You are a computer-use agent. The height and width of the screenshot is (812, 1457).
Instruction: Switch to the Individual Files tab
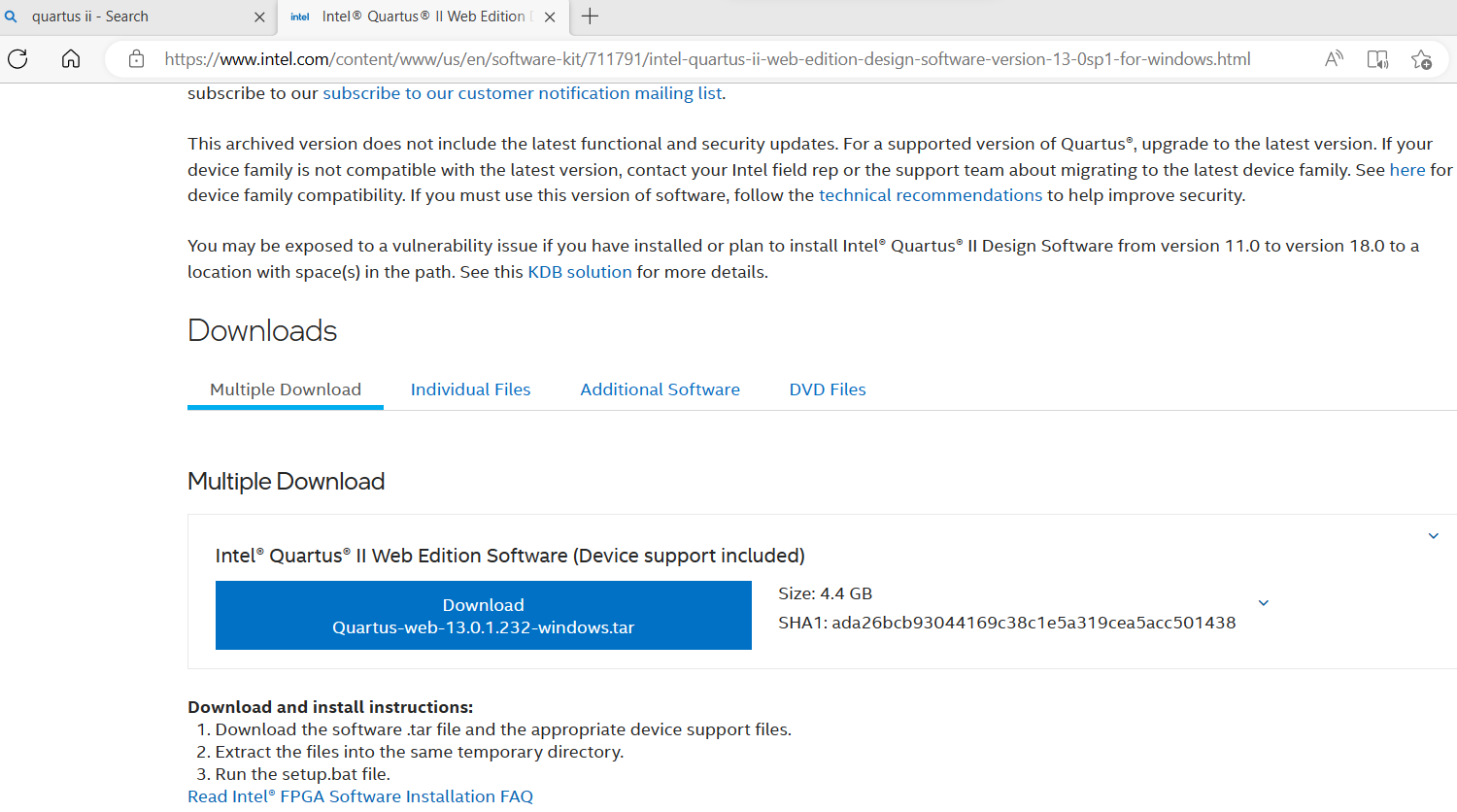(470, 389)
